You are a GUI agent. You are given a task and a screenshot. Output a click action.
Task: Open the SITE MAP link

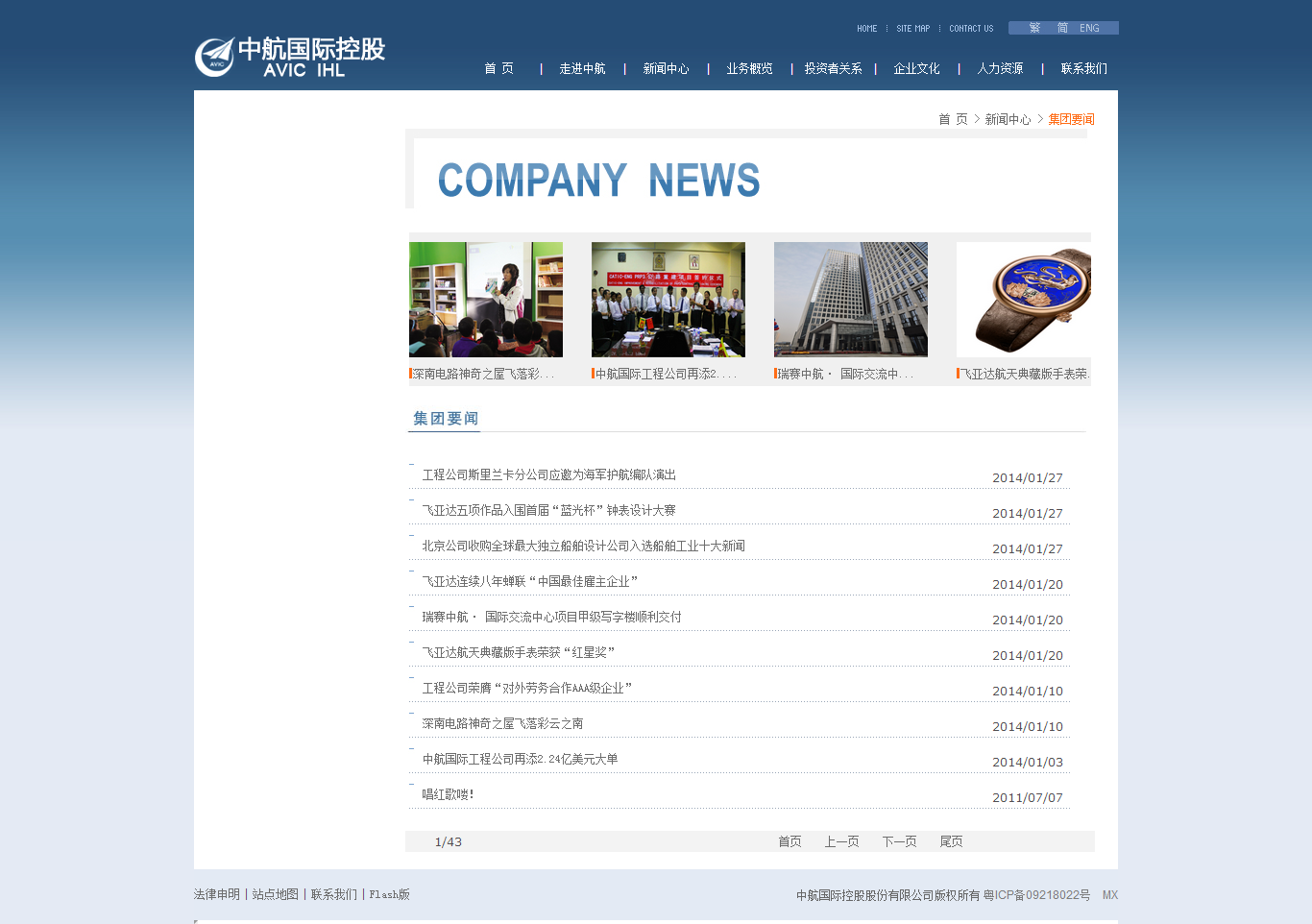coord(912,28)
